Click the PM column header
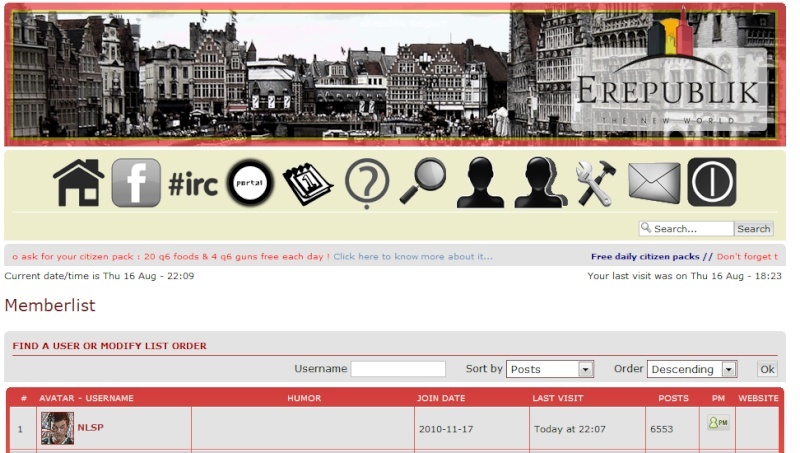Image resolution: width=800 pixels, height=453 pixels. pyautogui.click(x=718, y=398)
